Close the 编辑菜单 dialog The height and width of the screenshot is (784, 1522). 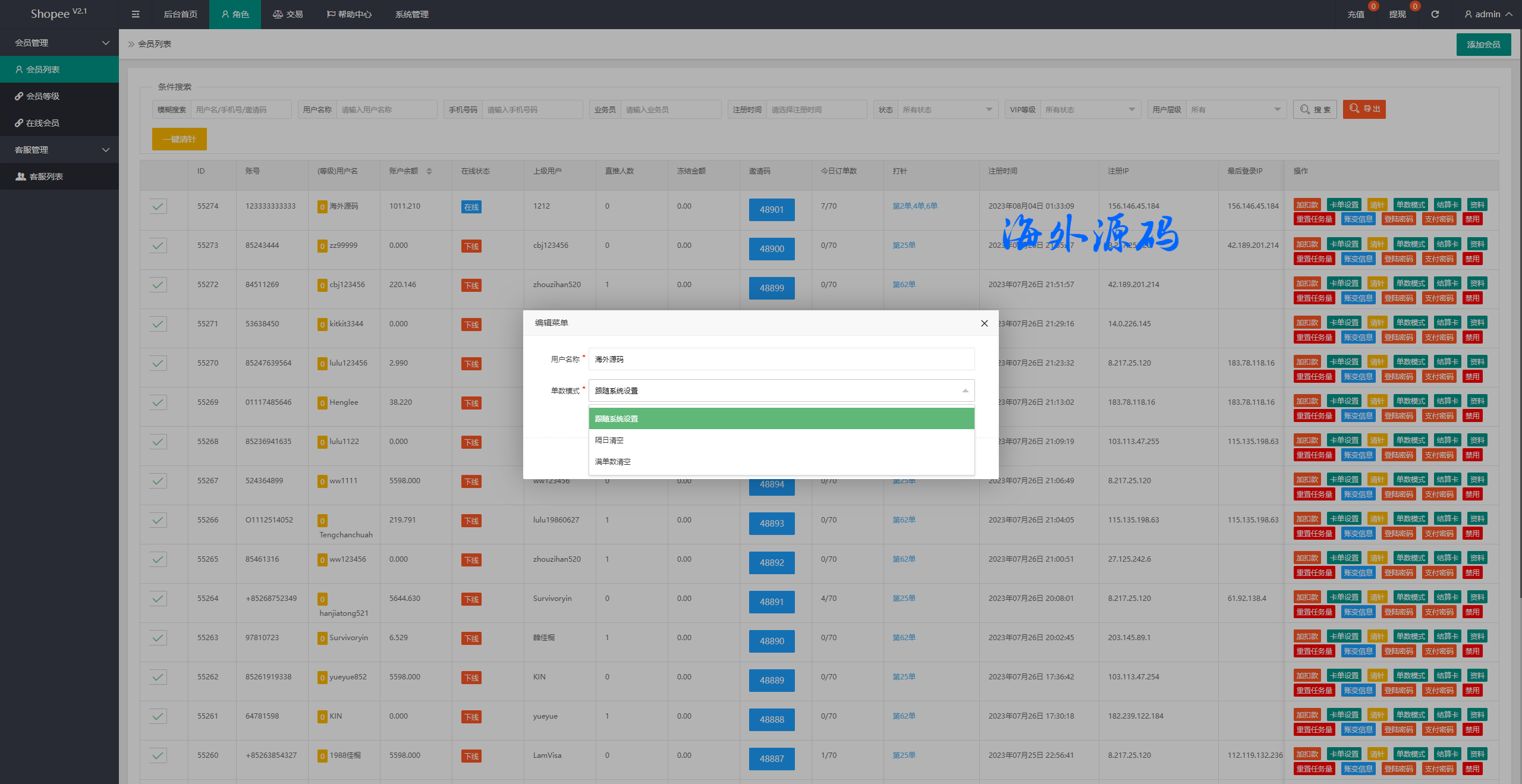point(984,323)
